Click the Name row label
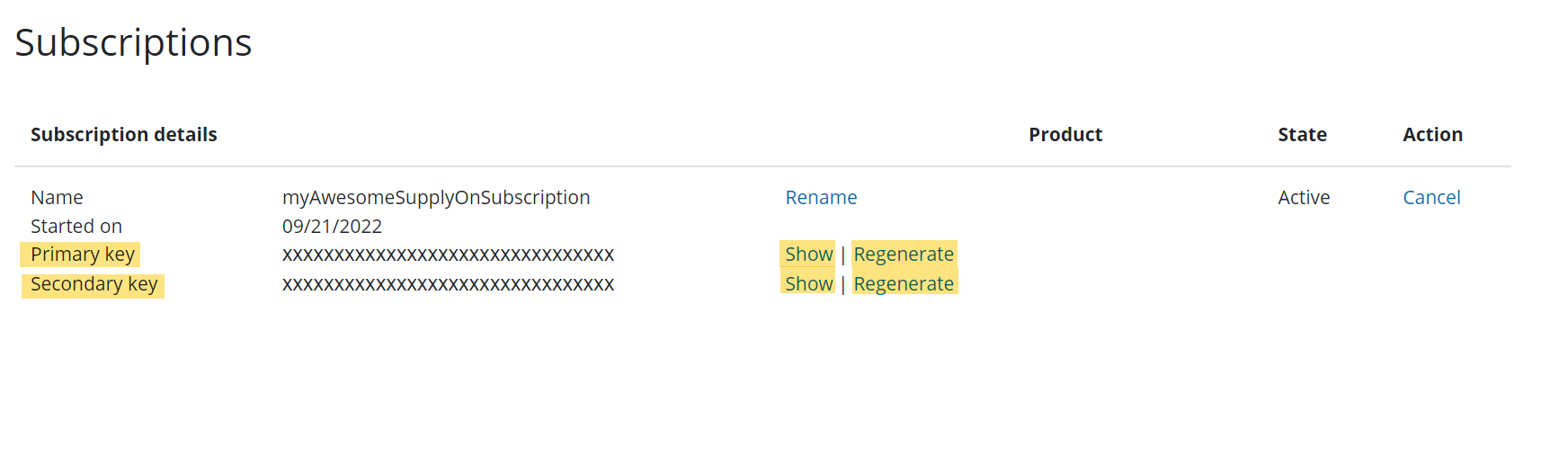 click(x=57, y=198)
